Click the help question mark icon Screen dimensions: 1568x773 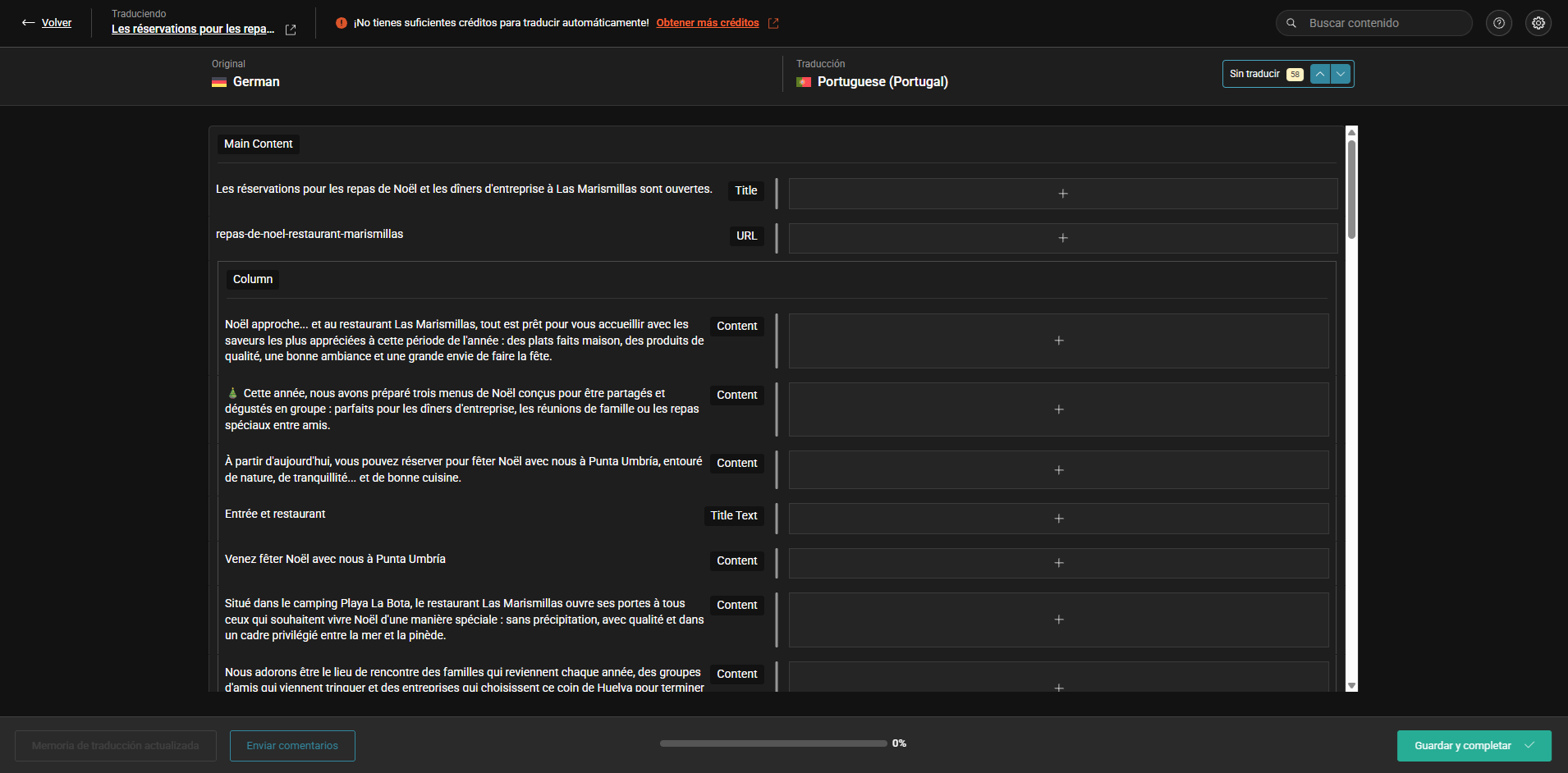[1498, 23]
